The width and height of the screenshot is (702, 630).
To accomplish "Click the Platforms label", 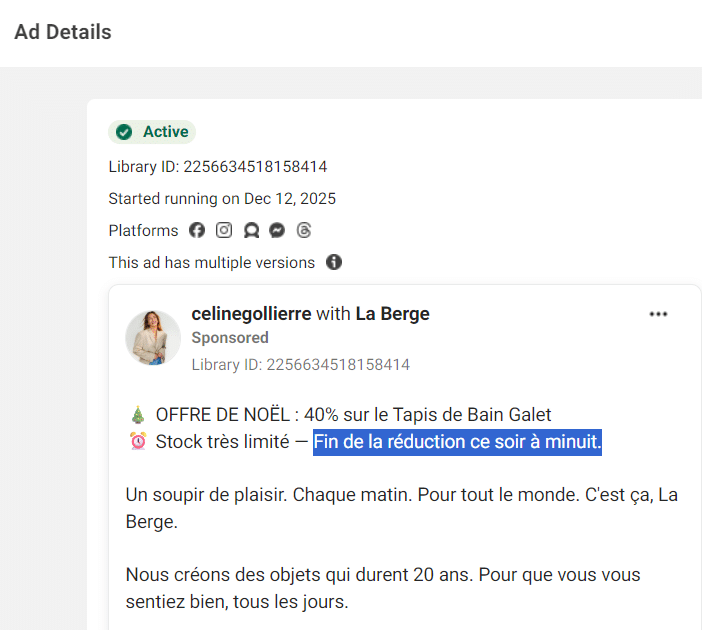I will [x=143, y=231].
